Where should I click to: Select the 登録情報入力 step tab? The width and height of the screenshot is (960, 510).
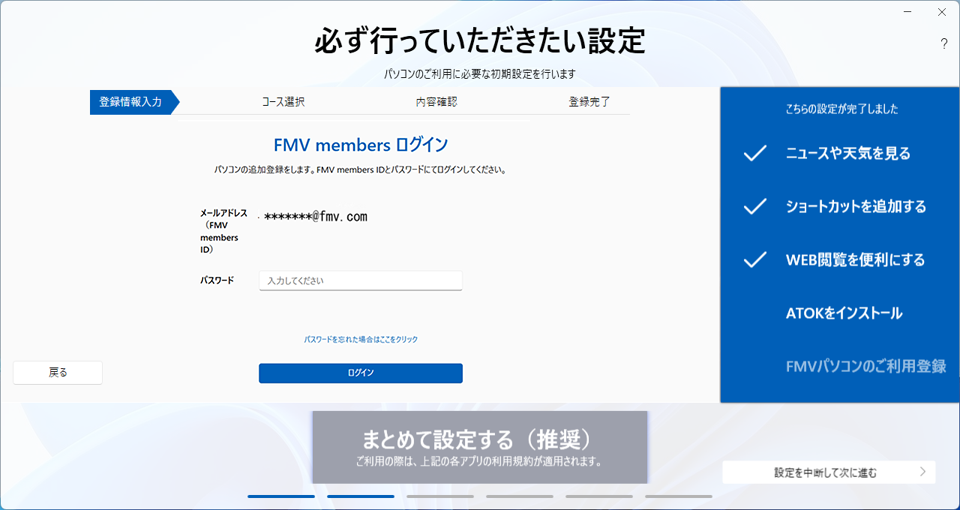135,102
